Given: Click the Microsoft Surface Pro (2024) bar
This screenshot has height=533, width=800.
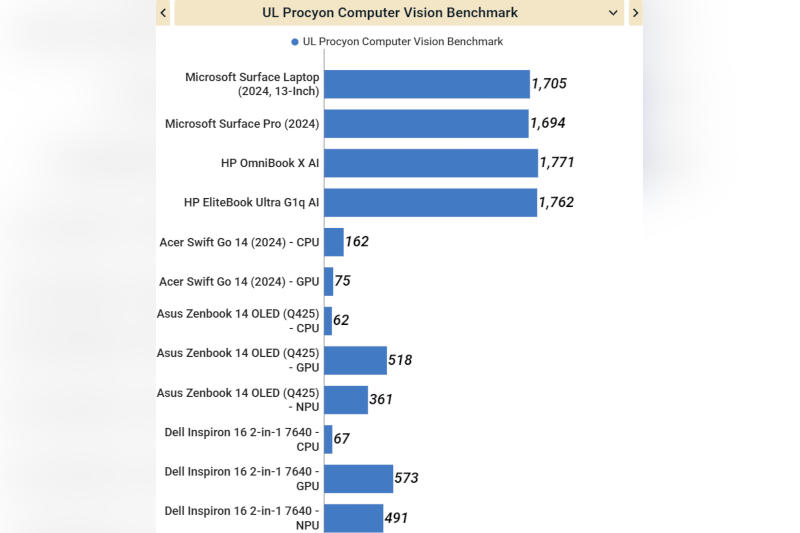Looking at the screenshot, I should pyautogui.click(x=426, y=124).
